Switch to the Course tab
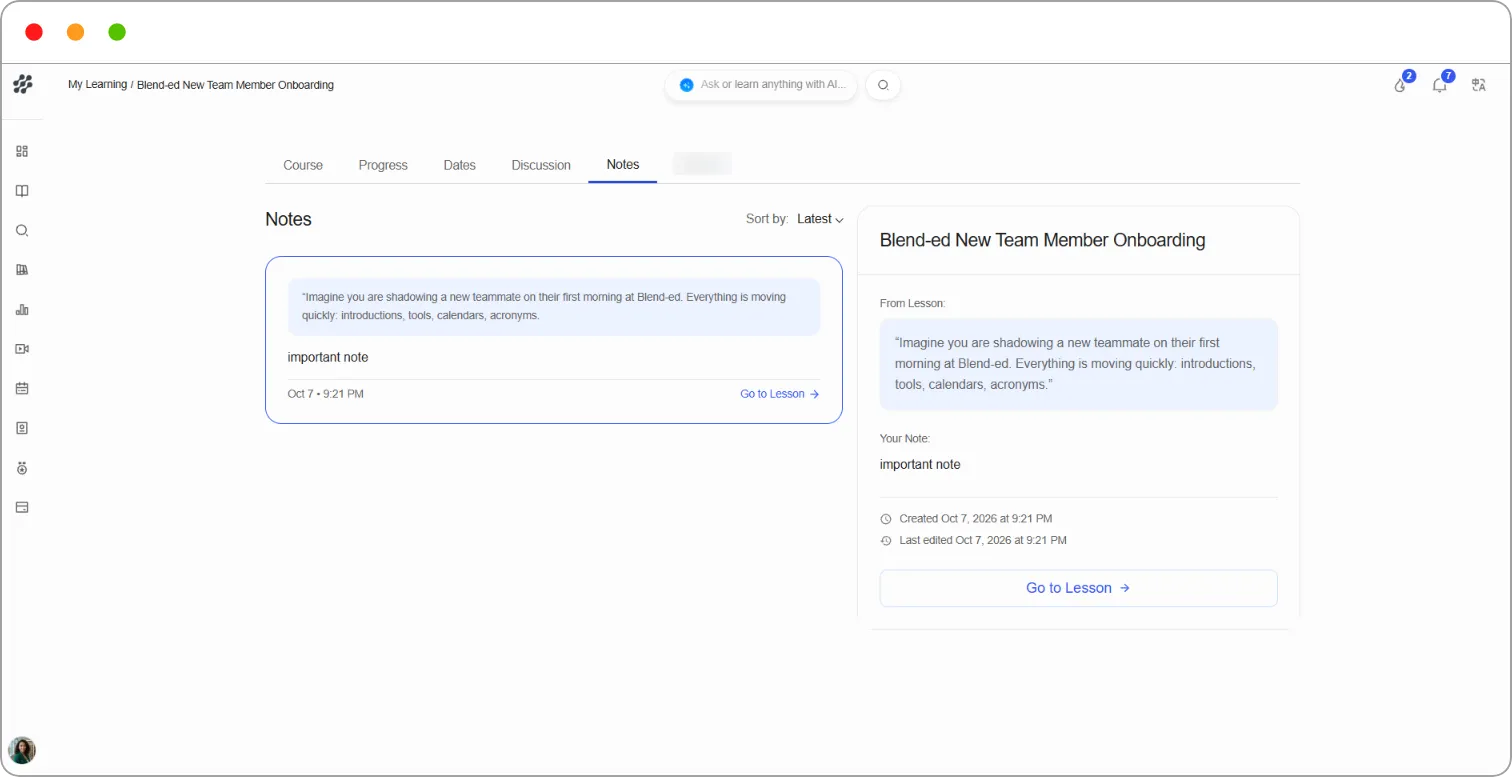 303,165
